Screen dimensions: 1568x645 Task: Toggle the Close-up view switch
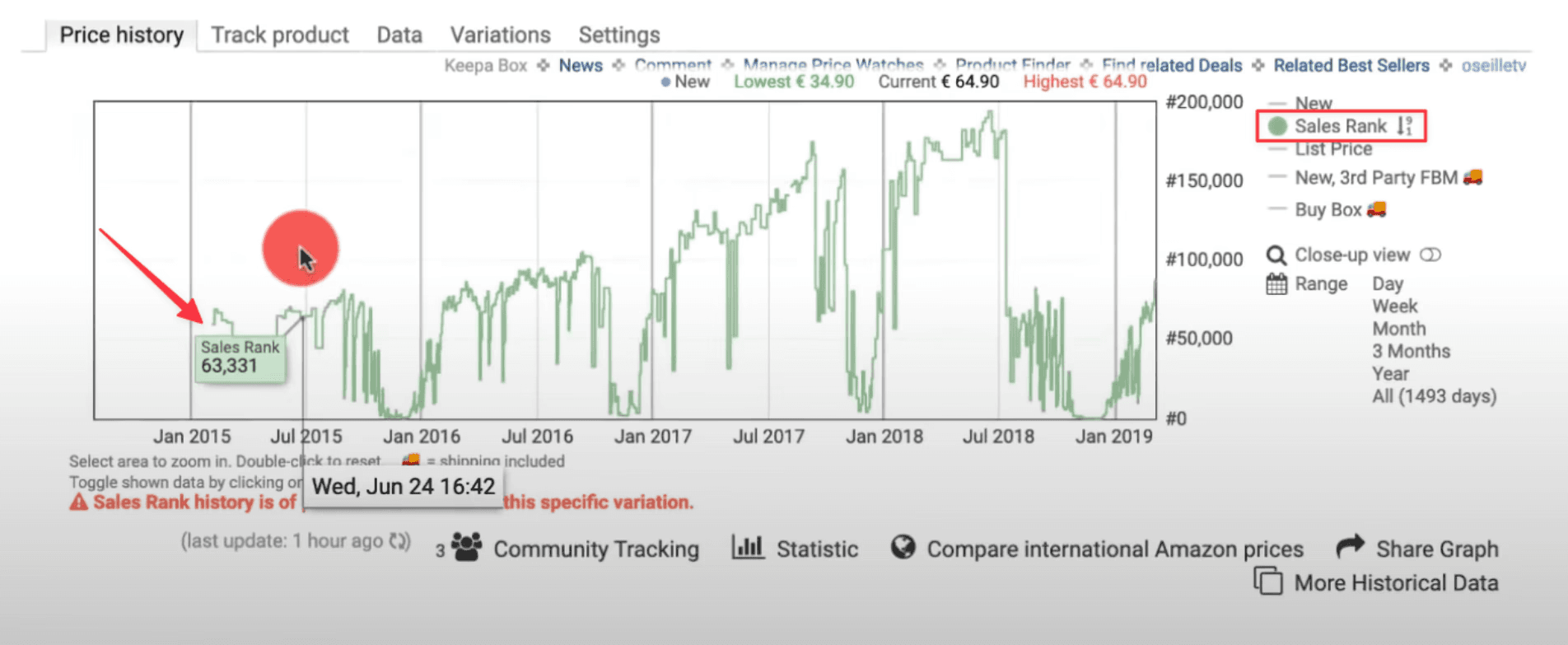[1430, 255]
